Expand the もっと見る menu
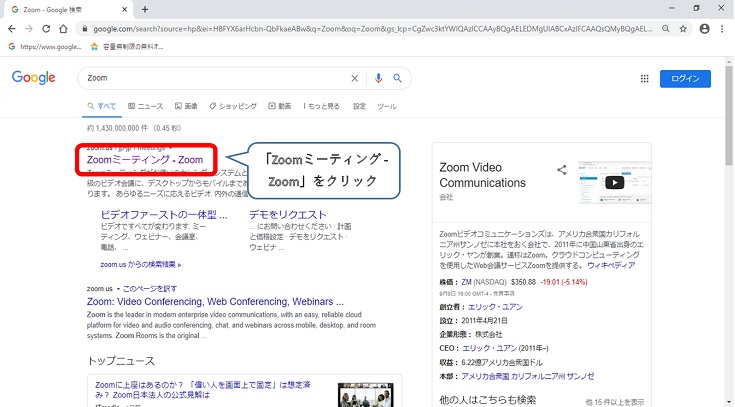This screenshot has width=735, height=407. [x=322, y=106]
